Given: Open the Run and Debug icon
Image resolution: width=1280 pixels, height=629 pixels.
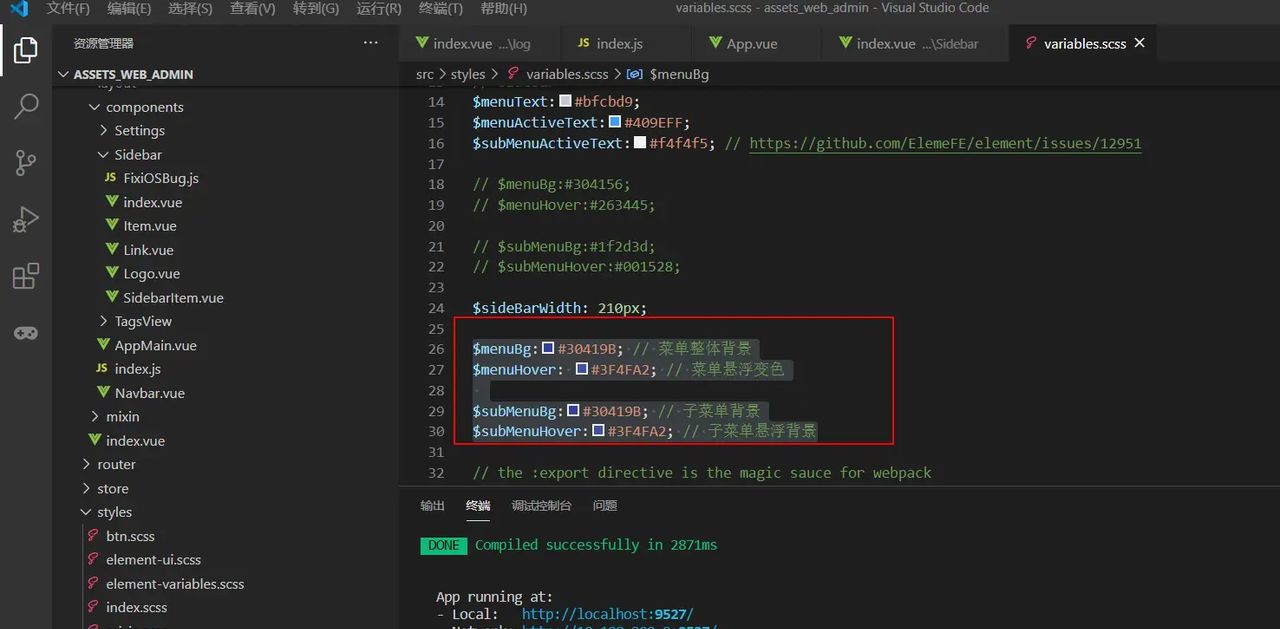Looking at the screenshot, I should (26, 219).
